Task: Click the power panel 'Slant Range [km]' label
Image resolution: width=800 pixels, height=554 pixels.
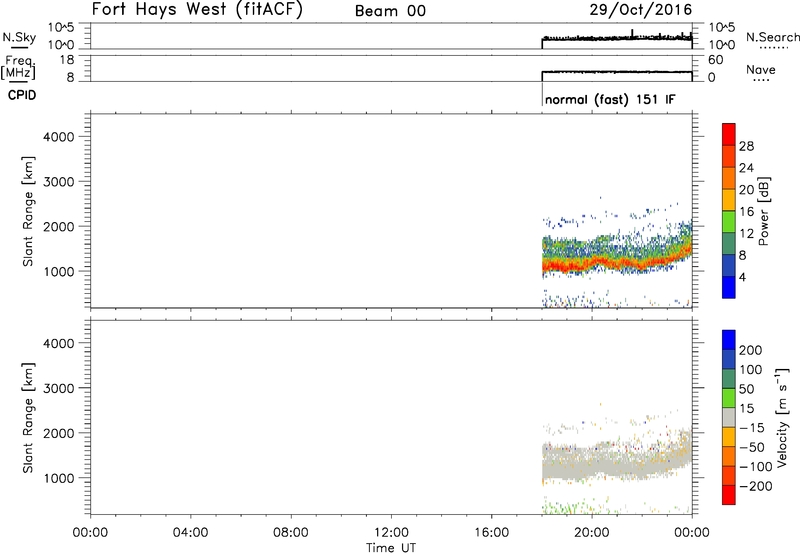Action: 28,211
